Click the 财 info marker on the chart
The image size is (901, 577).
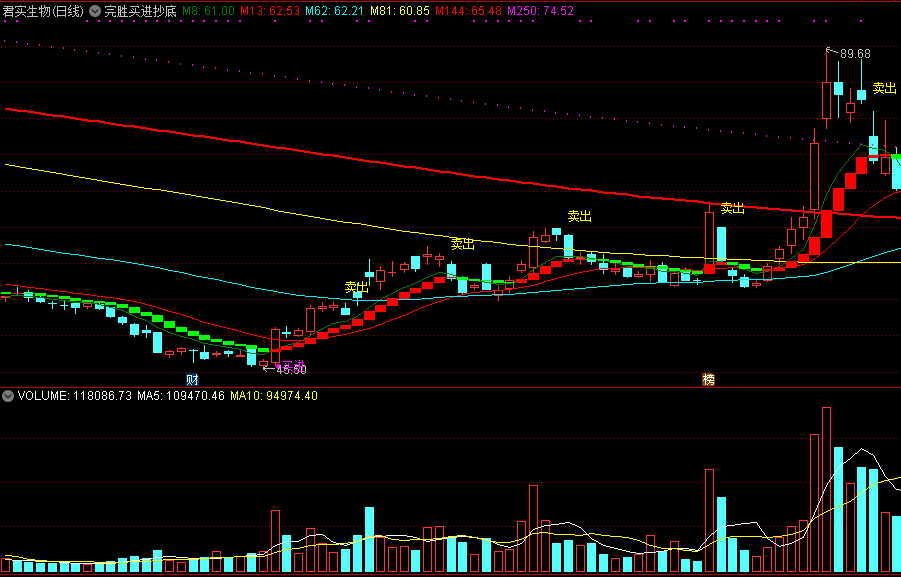point(192,380)
